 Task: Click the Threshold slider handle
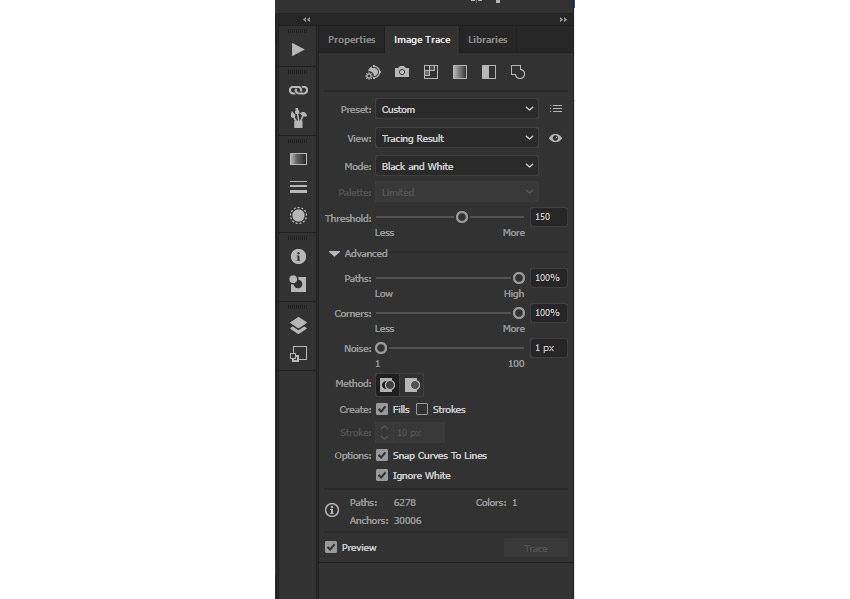(x=462, y=217)
